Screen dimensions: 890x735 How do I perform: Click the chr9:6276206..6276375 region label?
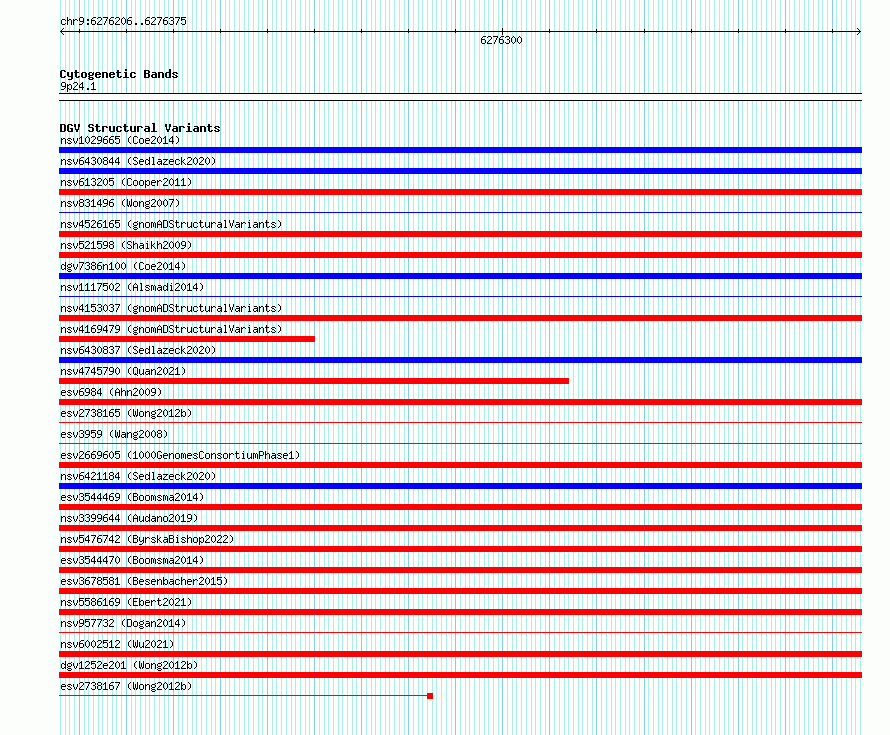click(x=123, y=21)
